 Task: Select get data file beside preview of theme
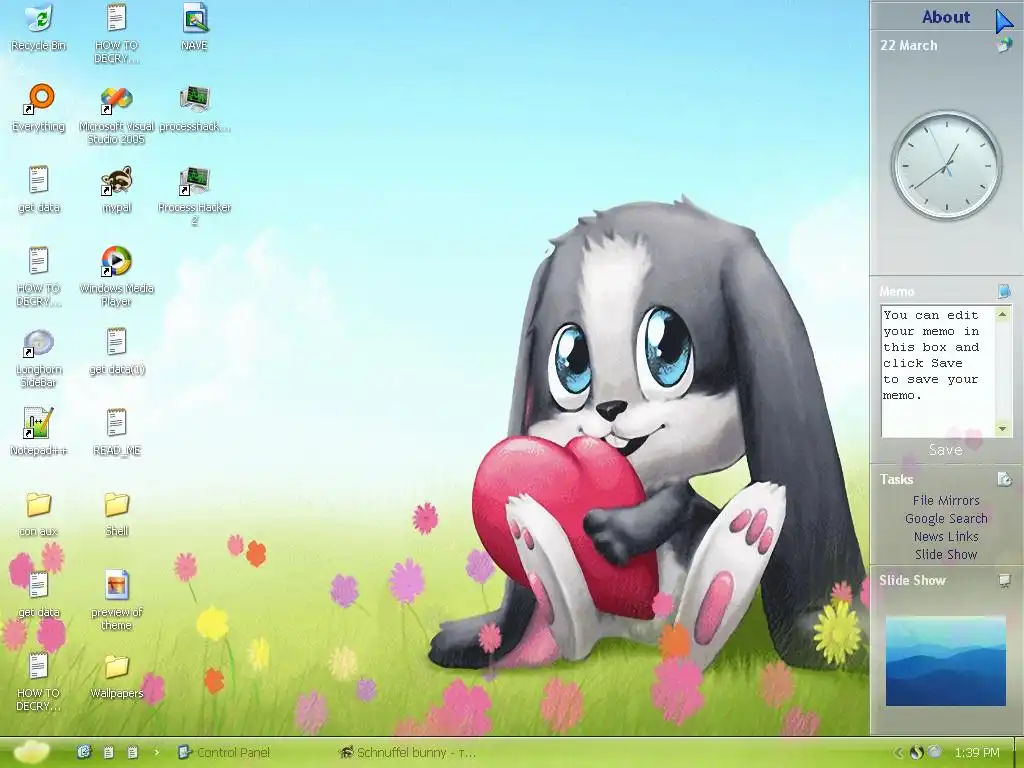[x=39, y=594]
